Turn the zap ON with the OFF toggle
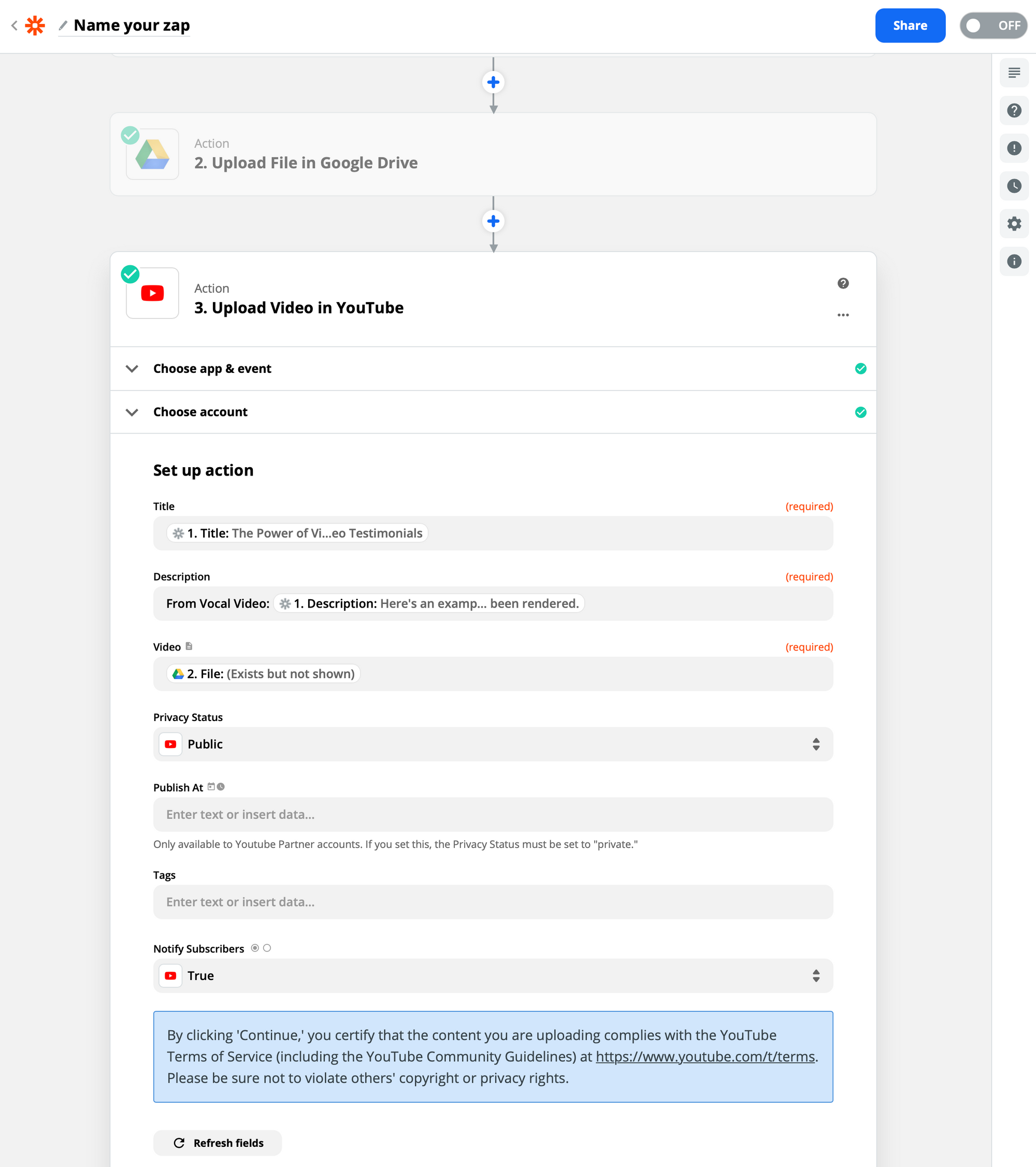This screenshot has height=1167, width=1036. point(993,26)
